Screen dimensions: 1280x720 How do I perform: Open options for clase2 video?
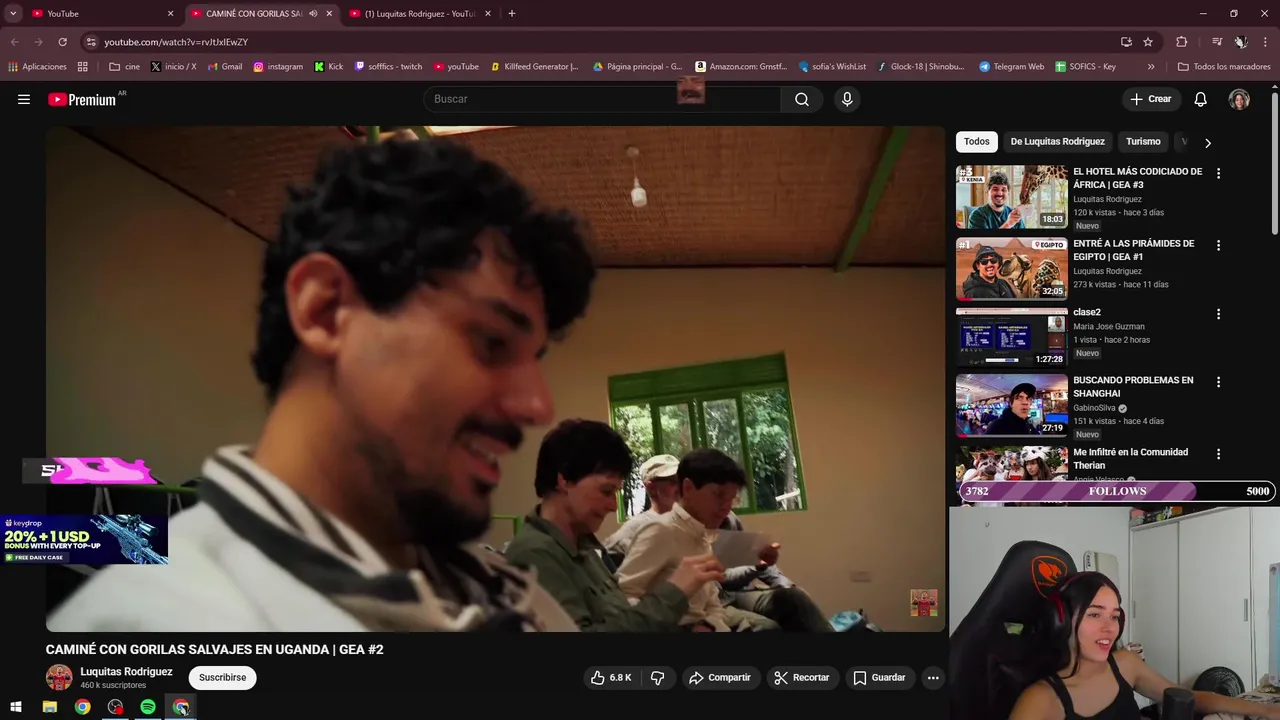tap(1218, 314)
